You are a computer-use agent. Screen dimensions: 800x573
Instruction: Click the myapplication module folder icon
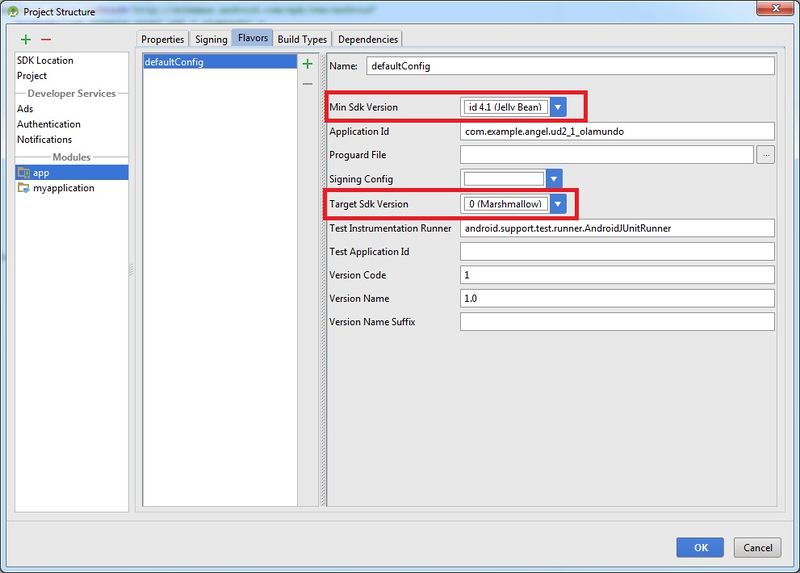(x=23, y=188)
